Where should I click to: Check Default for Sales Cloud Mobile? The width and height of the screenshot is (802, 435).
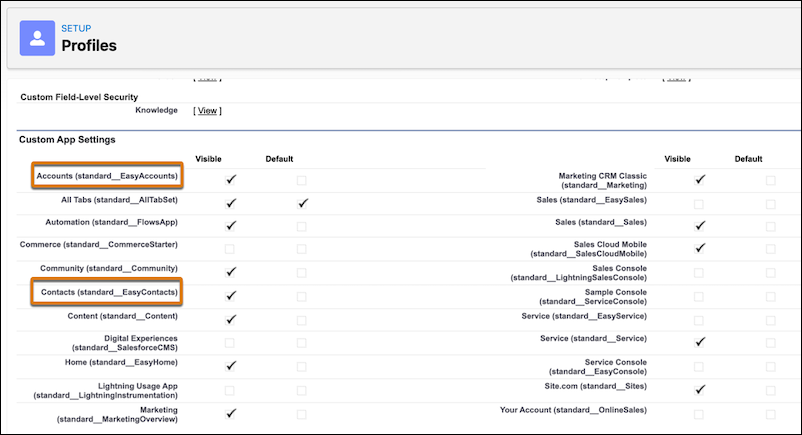click(x=771, y=249)
